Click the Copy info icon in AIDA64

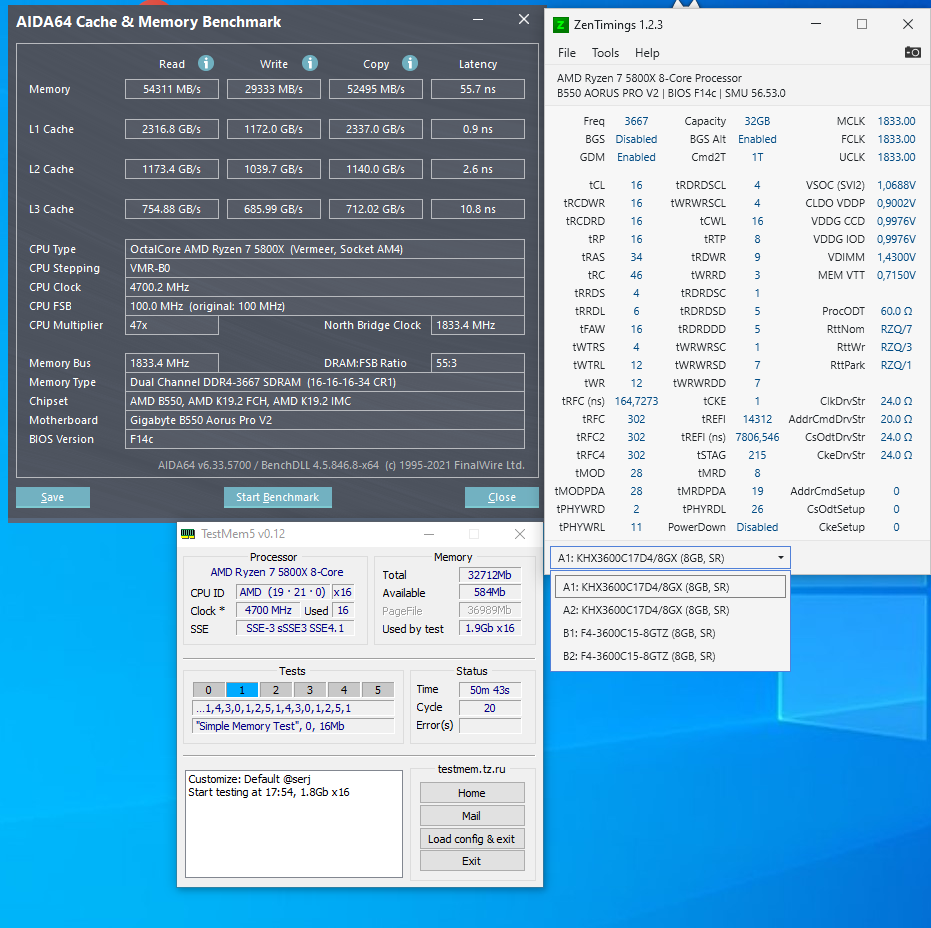[410, 63]
